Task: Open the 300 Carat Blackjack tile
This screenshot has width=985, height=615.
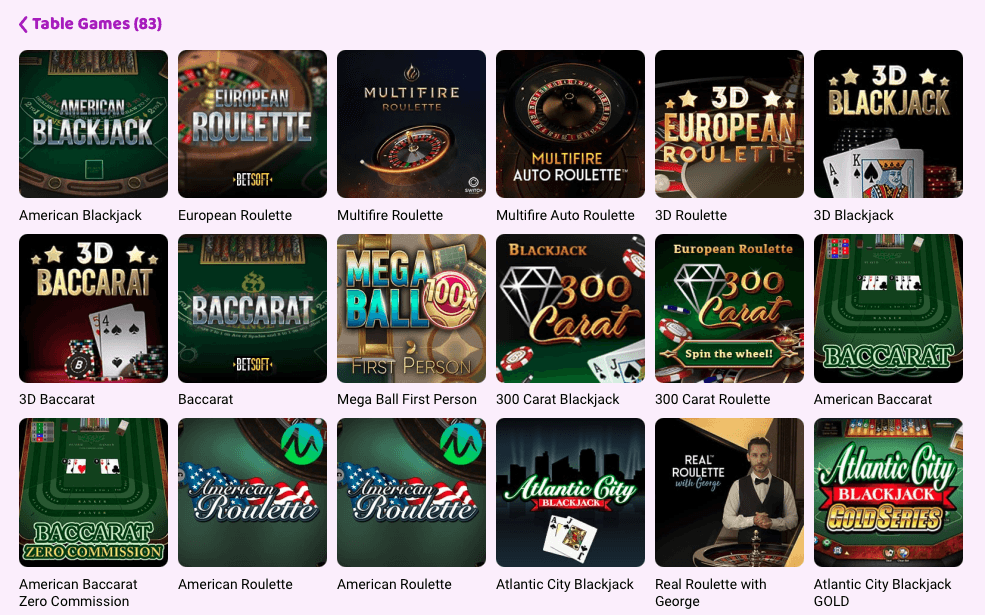Action: pyautogui.click(x=570, y=308)
